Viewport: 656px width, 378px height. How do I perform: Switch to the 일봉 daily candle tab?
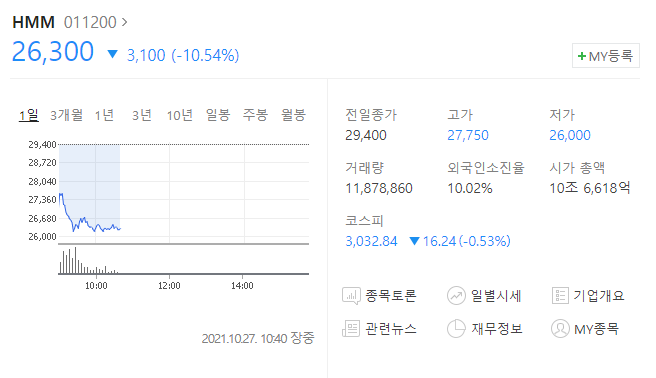[x=218, y=115]
